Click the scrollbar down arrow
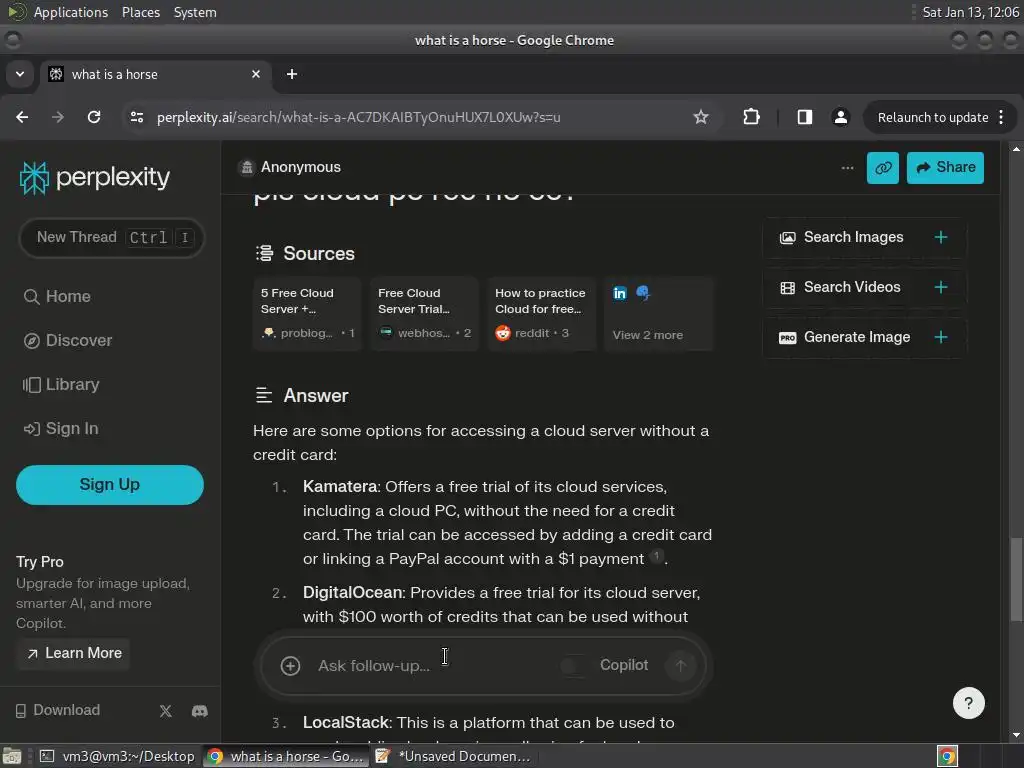 [x=1016, y=735]
